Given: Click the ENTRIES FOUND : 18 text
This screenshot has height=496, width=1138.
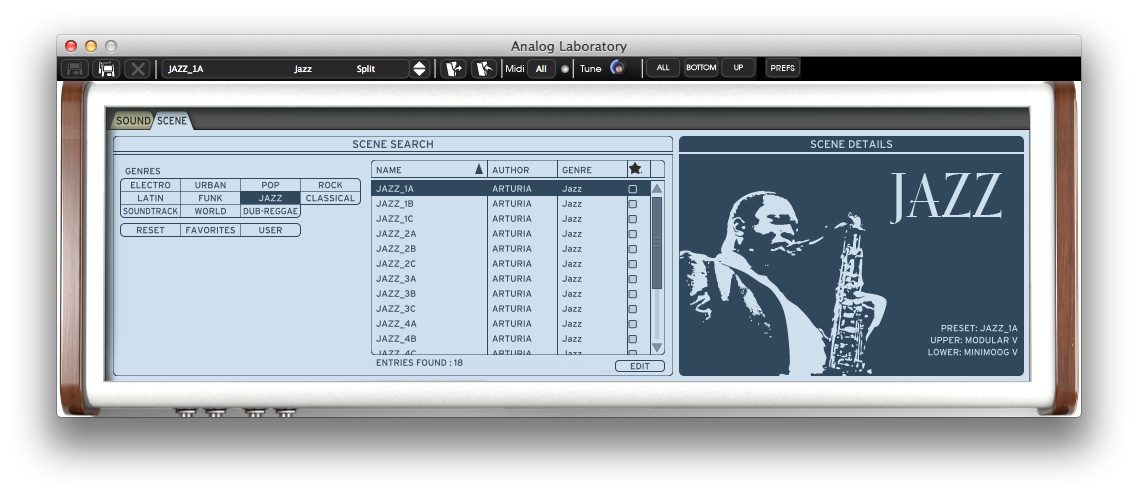Looking at the screenshot, I should pos(419,362).
